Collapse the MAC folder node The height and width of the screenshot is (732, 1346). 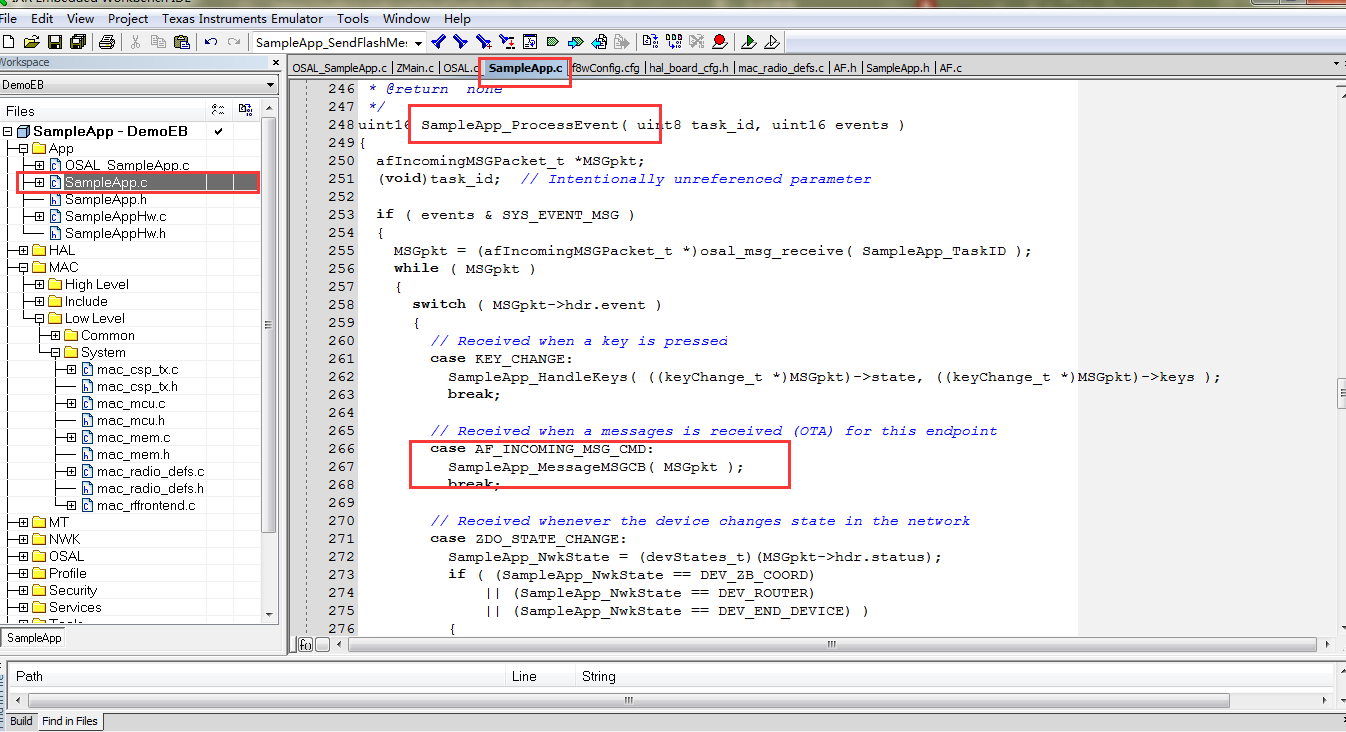click(x=23, y=267)
